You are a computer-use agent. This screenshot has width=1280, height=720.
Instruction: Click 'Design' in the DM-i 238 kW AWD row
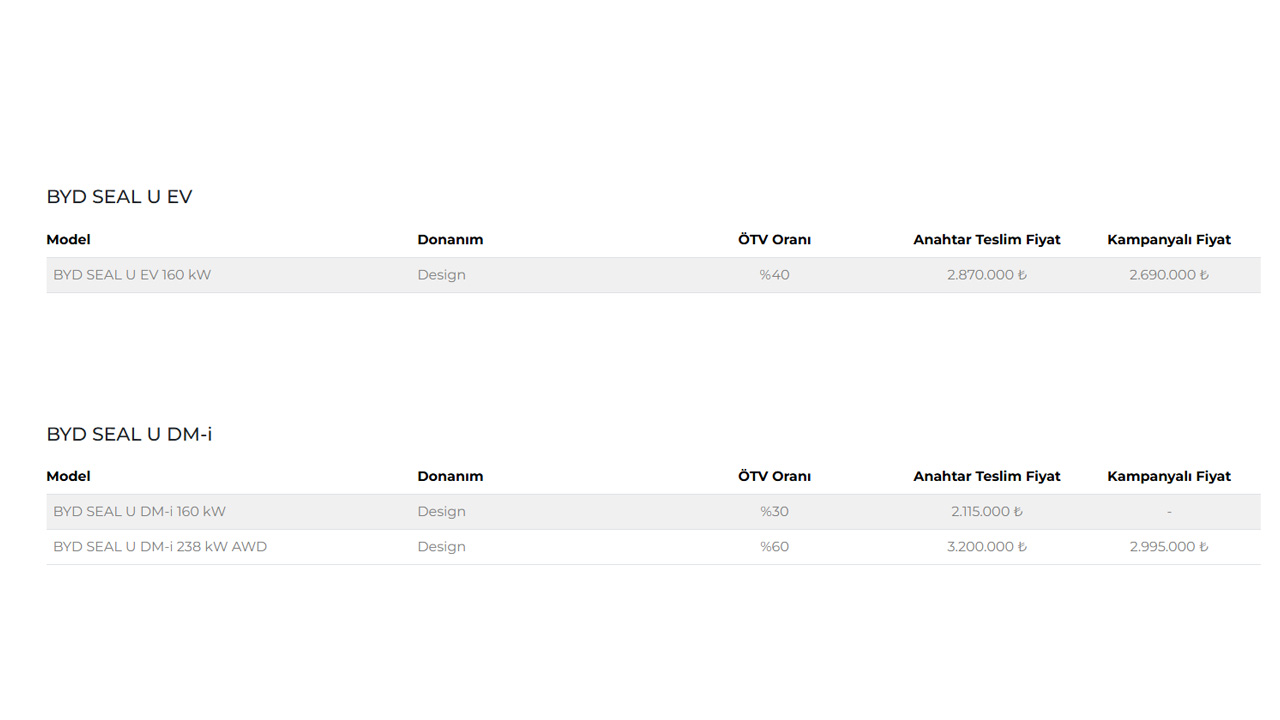point(441,547)
